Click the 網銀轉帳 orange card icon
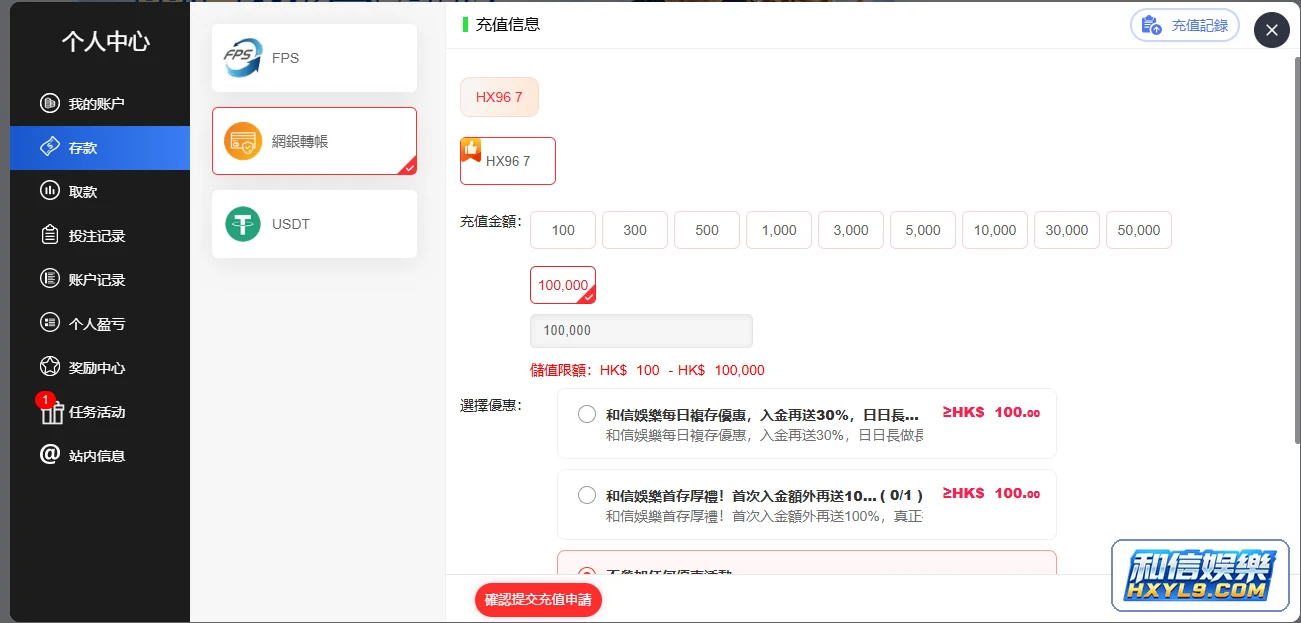 coord(243,141)
